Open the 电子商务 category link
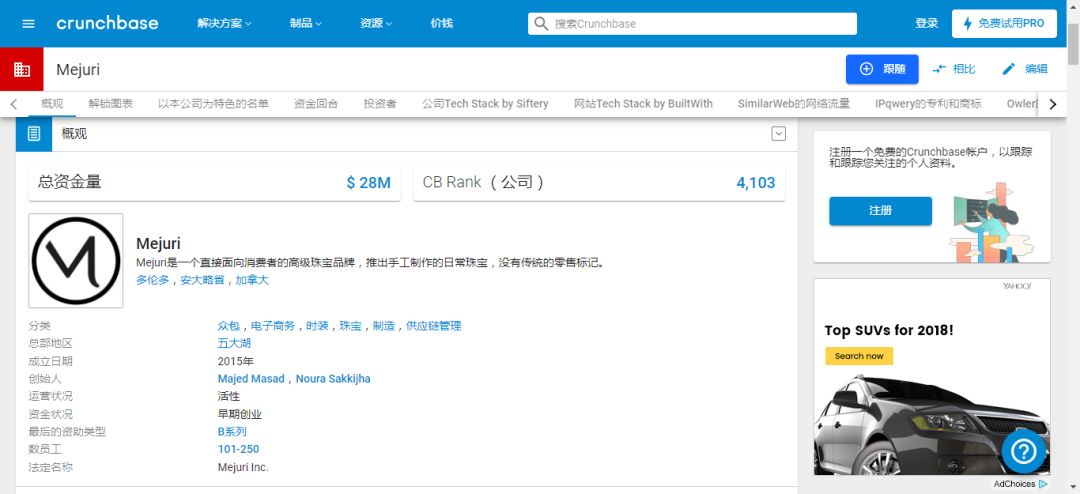The width and height of the screenshot is (1080, 494). tap(273, 326)
